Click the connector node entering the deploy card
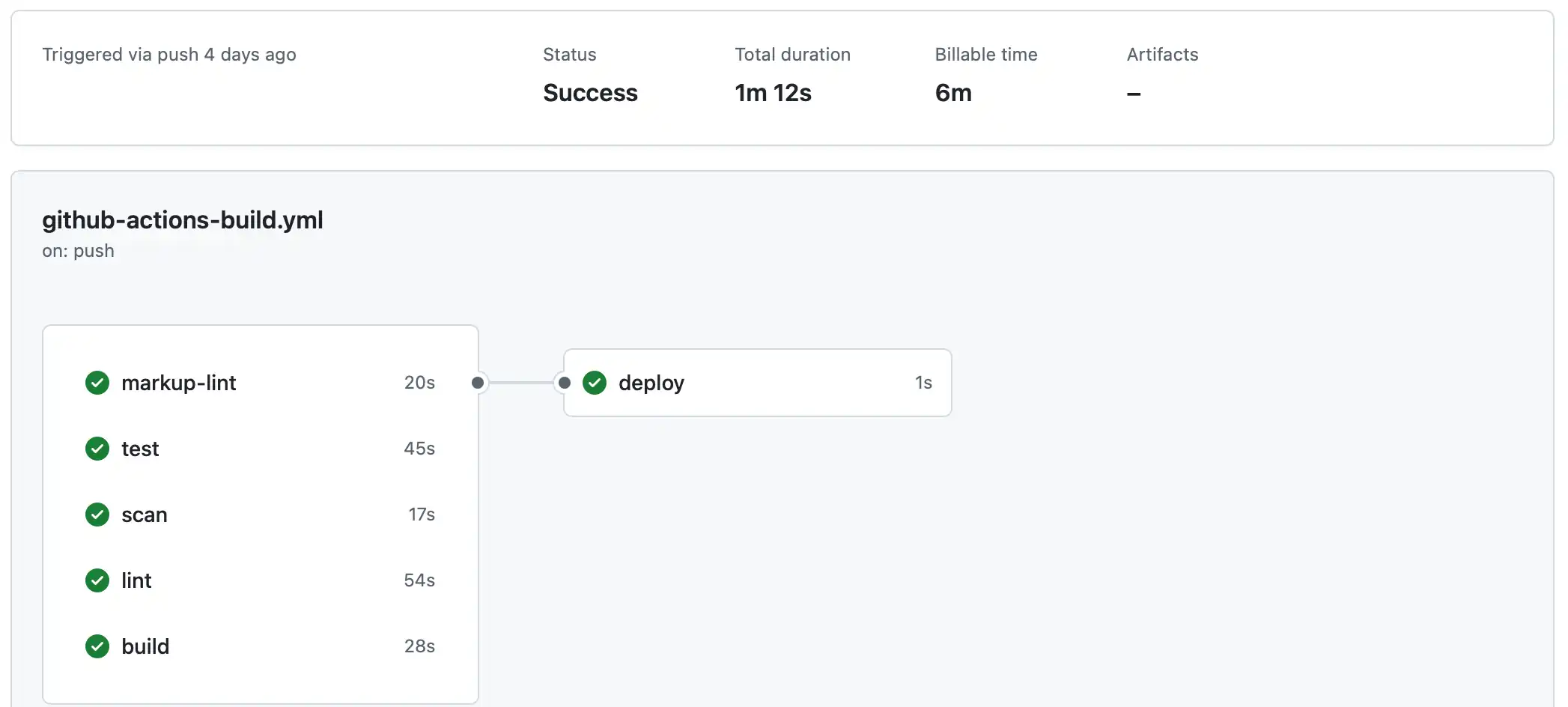This screenshot has height=707, width=1568. click(x=565, y=383)
